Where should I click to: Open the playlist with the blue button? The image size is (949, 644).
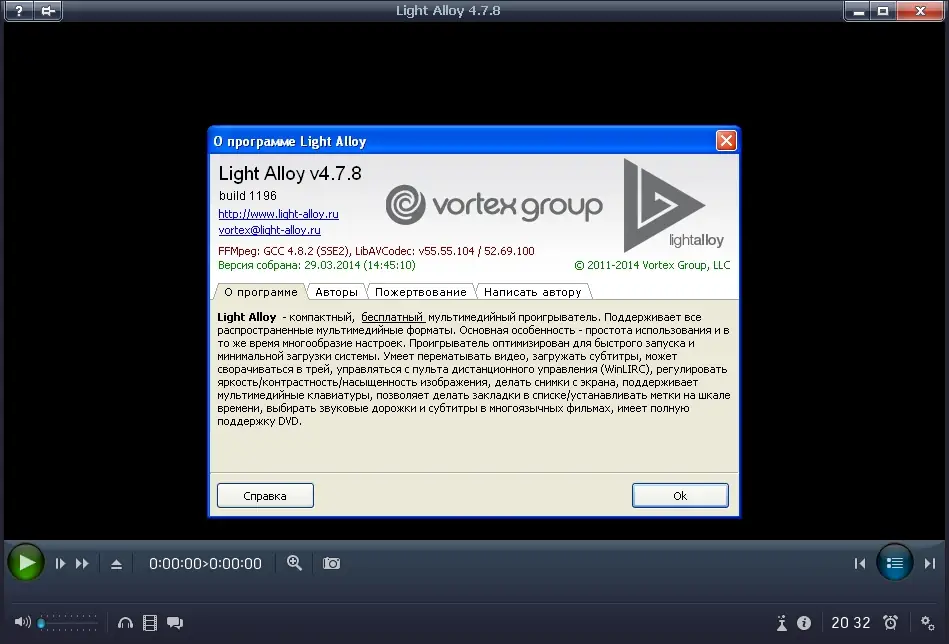895,563
